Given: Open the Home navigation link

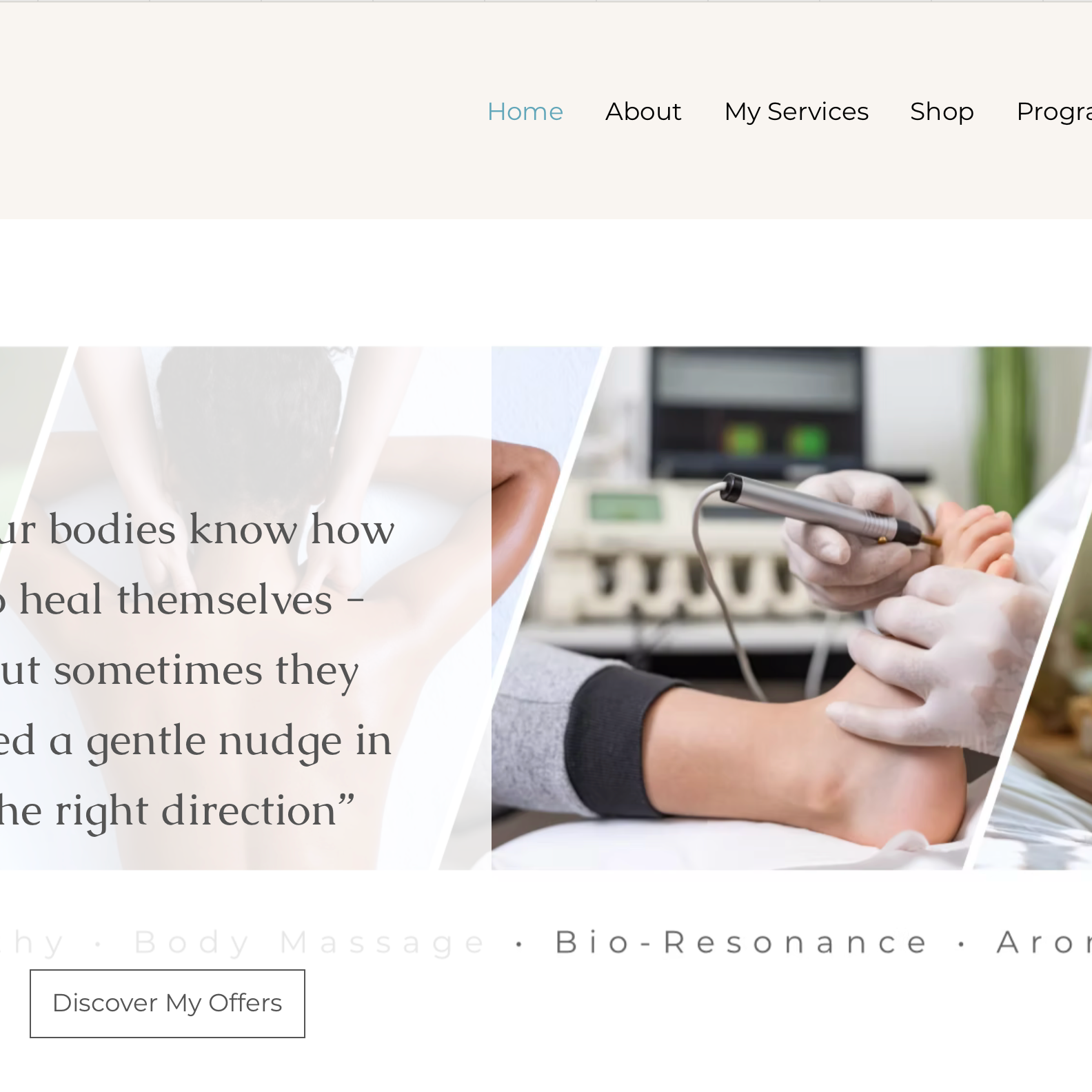Looking at the screenshot, I should (525, 112).
